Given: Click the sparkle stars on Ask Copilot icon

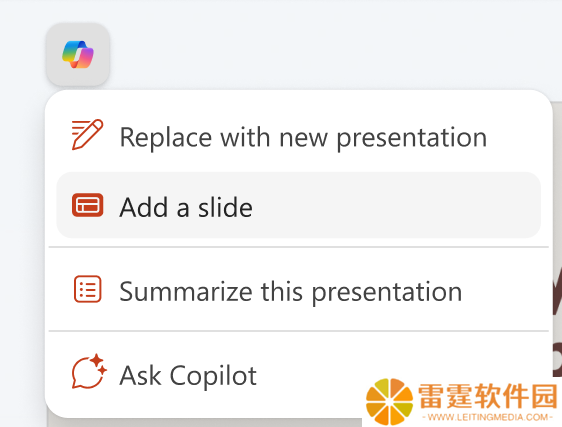Looking at the screenshot, I should click(98, 364).
